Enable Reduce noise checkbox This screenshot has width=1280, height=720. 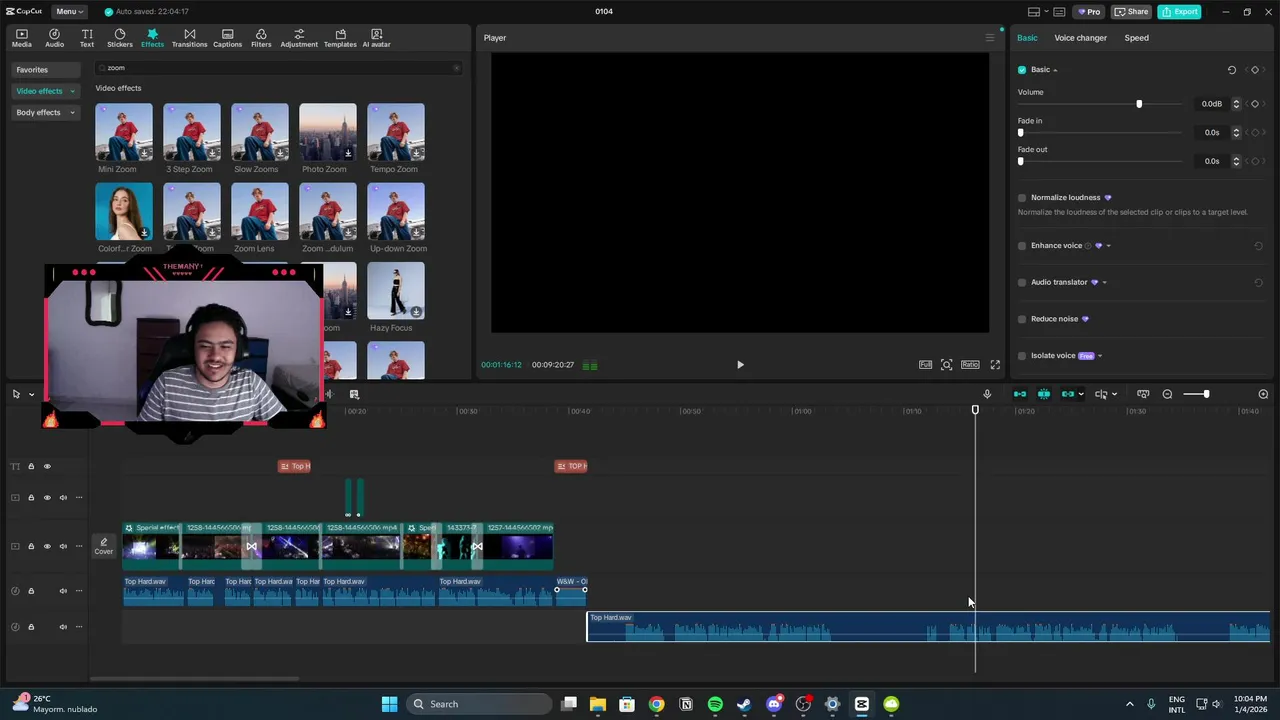pos(1022,319)
